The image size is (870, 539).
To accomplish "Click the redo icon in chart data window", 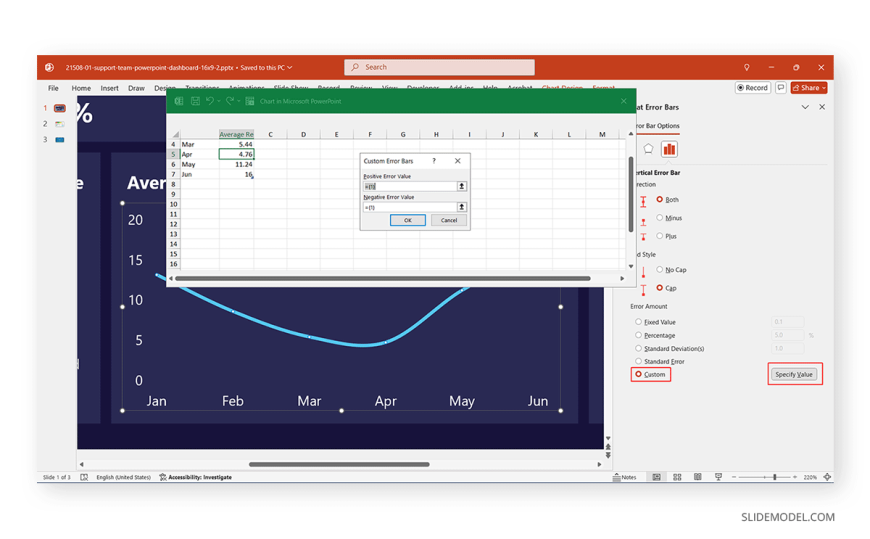I will click(x=229, y=101).
